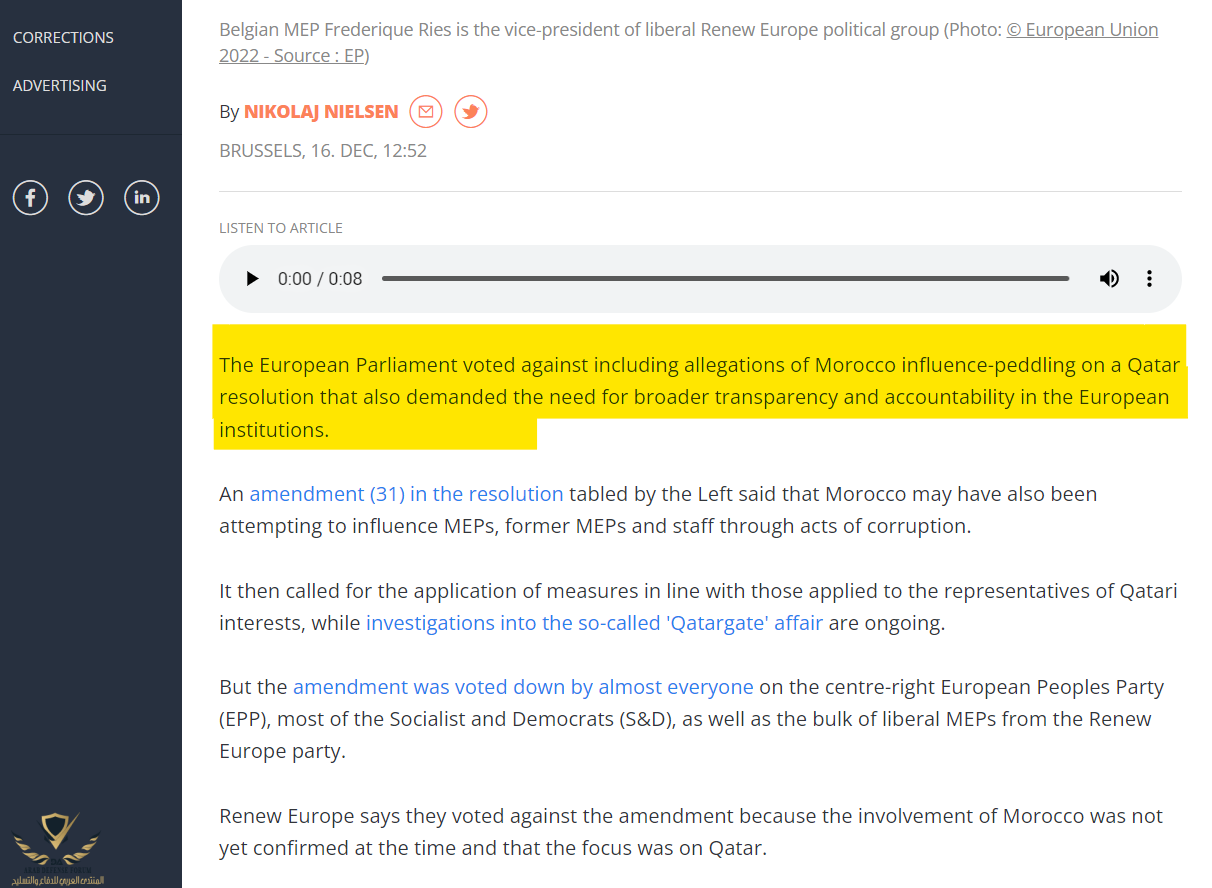
Task: Click the author's email envelope icon
Action: click(x=426, y=111)
